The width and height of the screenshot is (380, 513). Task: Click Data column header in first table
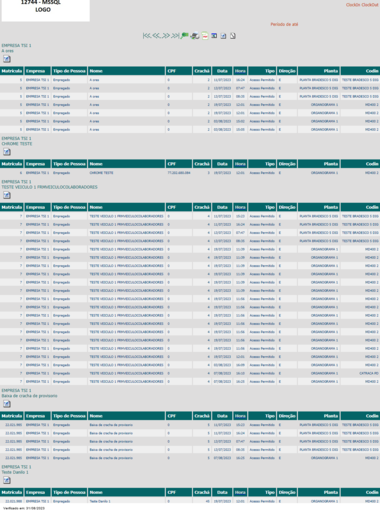click(x=222, y=71)
